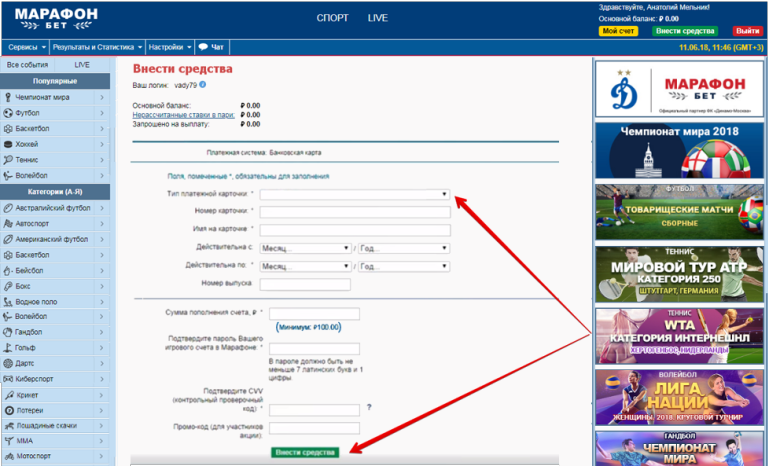The width and height of the screenshot is (768, 466).
Task: Switch to LIVE sidebar tab
Action: (x=82, y=65)
